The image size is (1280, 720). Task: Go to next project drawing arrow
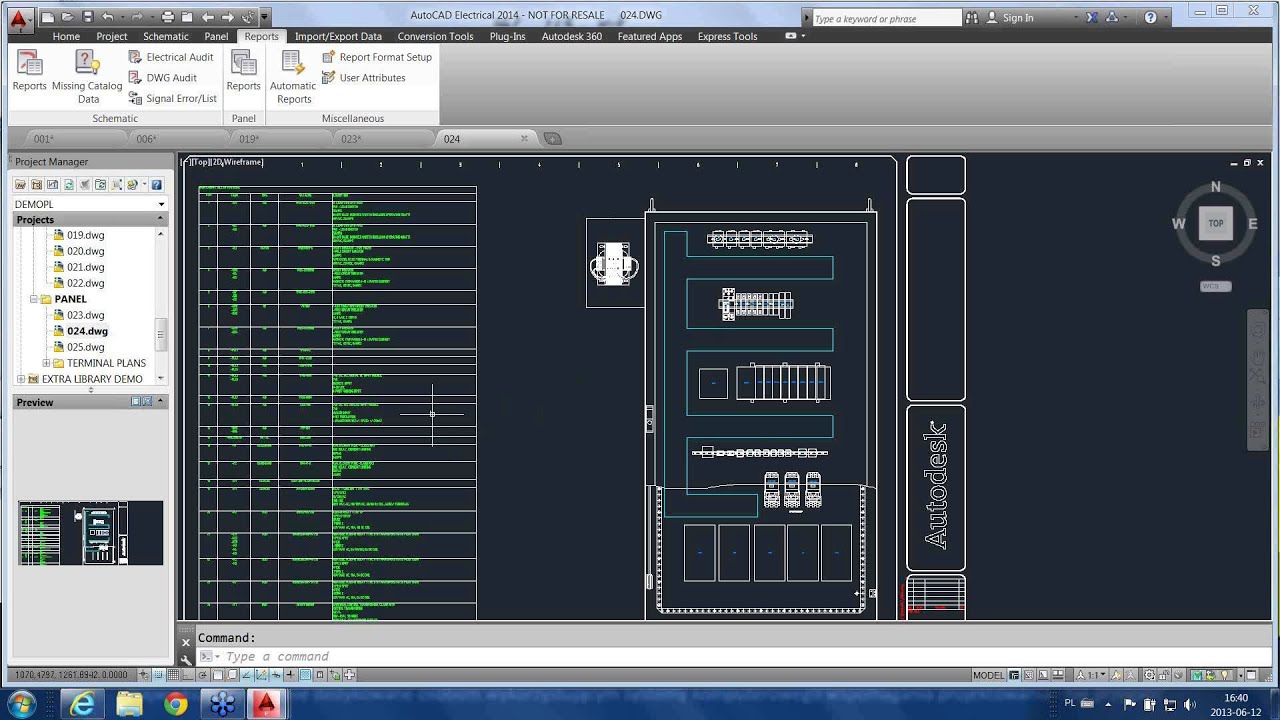(228, 17)
